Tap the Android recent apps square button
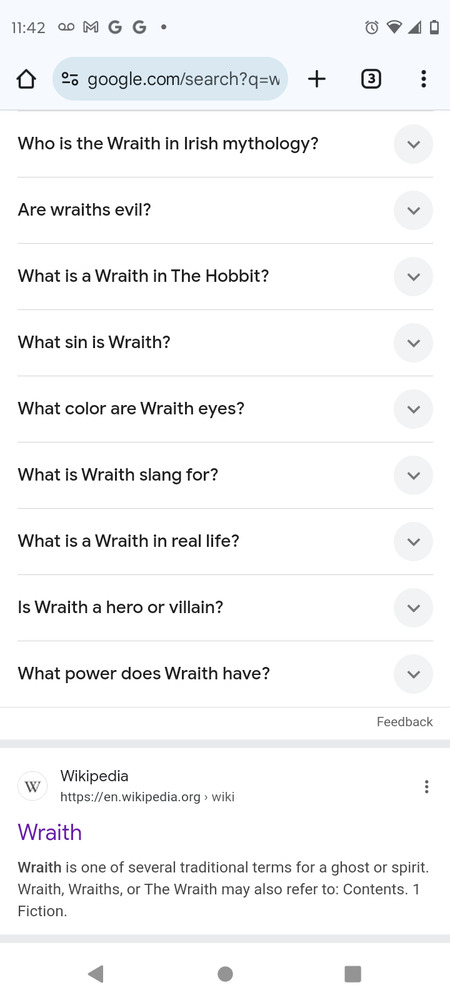Screen dimensions: 450x1000 point(352,973)
